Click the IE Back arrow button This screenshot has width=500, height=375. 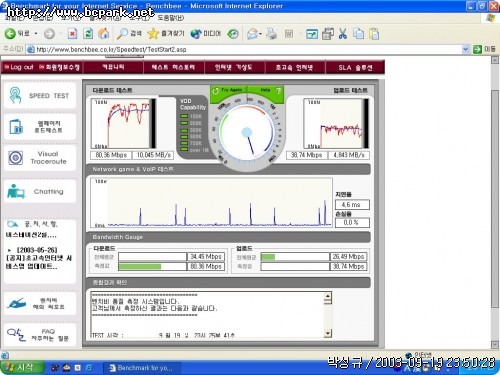click(x=11, y=33)
